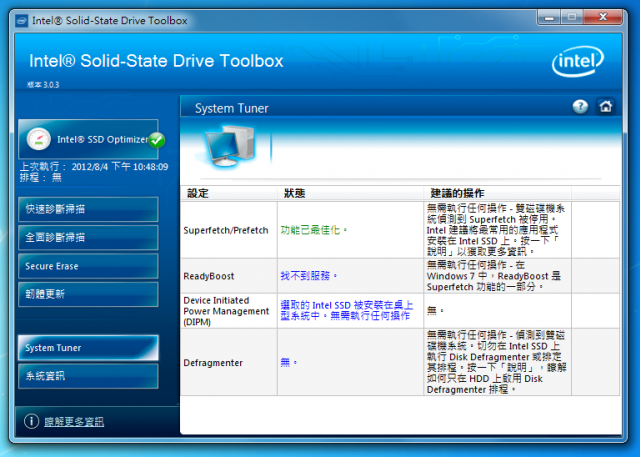Close the Toolbox window
The width and height of the screenshot is (640, 457).
tap(603, 17)
